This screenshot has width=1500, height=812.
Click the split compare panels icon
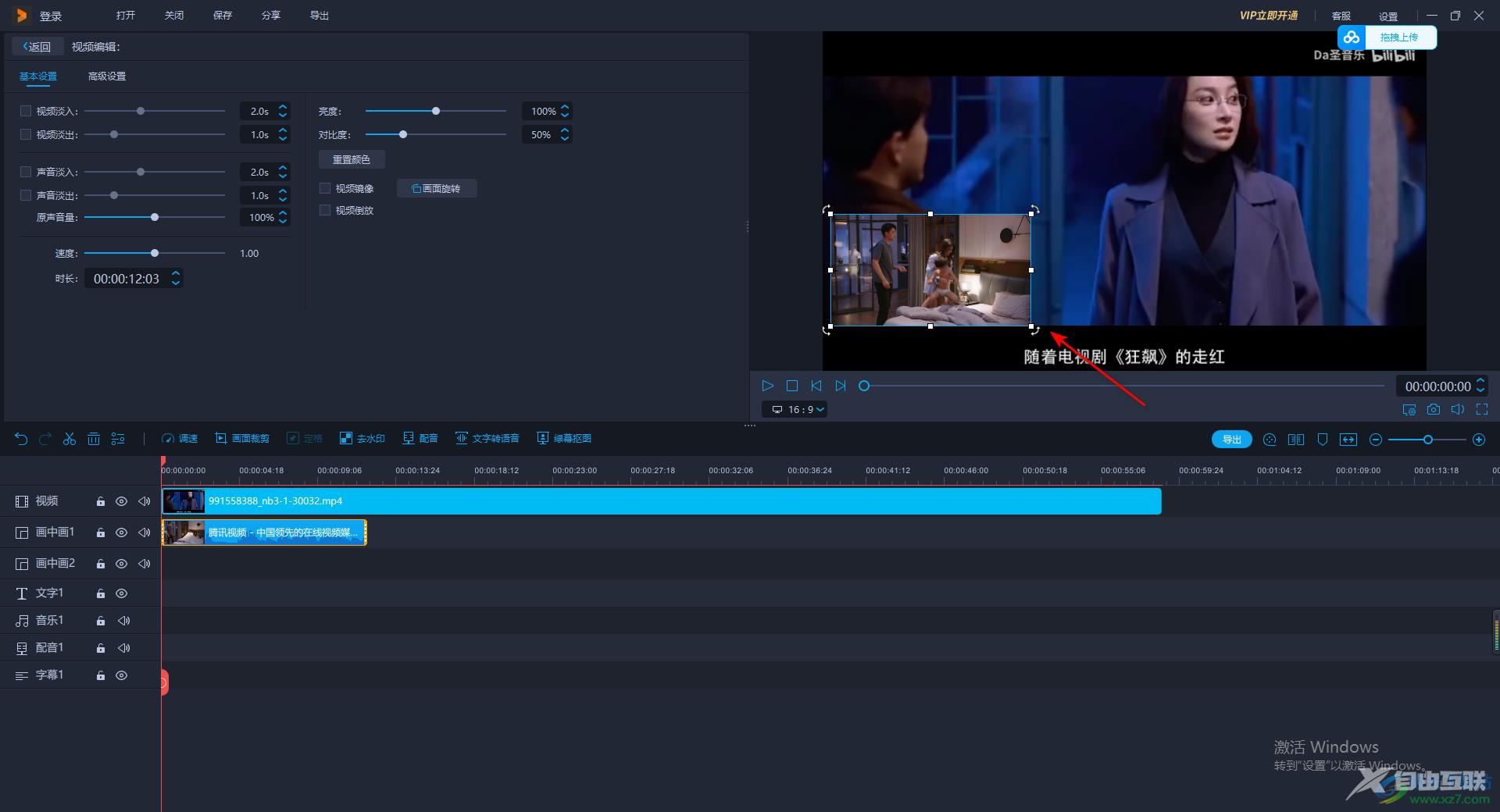(1296, 440)
